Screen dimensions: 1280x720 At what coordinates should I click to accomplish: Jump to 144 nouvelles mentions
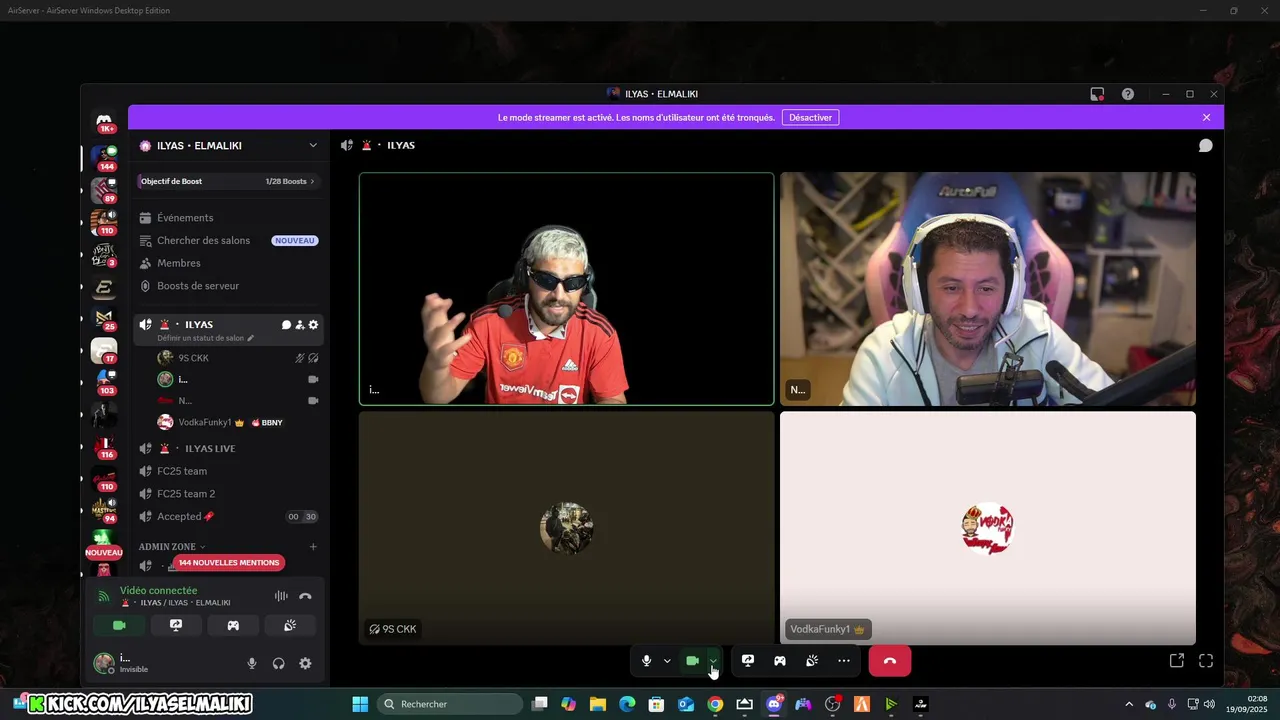[228, 563]
